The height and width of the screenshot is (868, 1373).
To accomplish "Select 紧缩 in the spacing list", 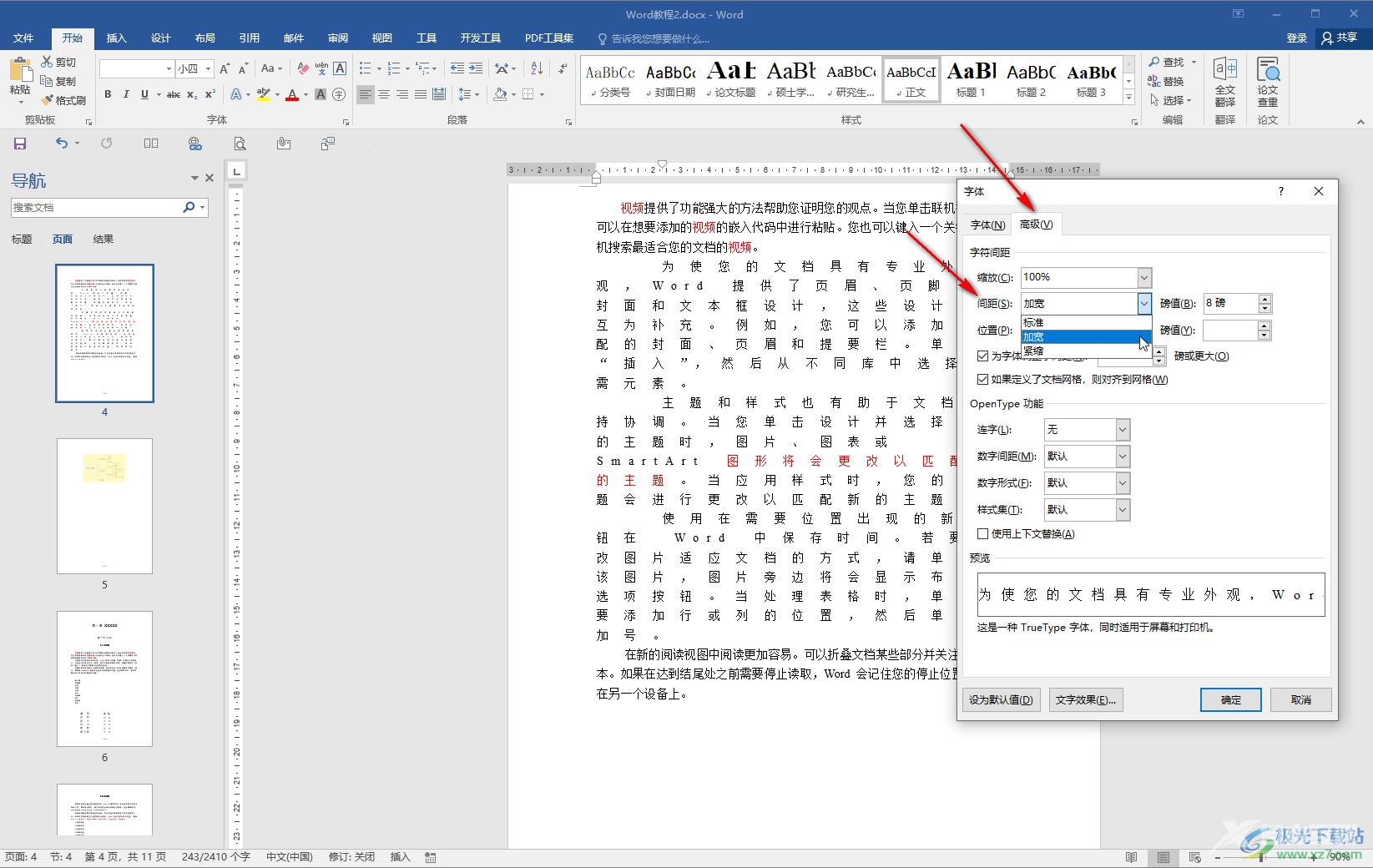I will (x=1086, y=351).
